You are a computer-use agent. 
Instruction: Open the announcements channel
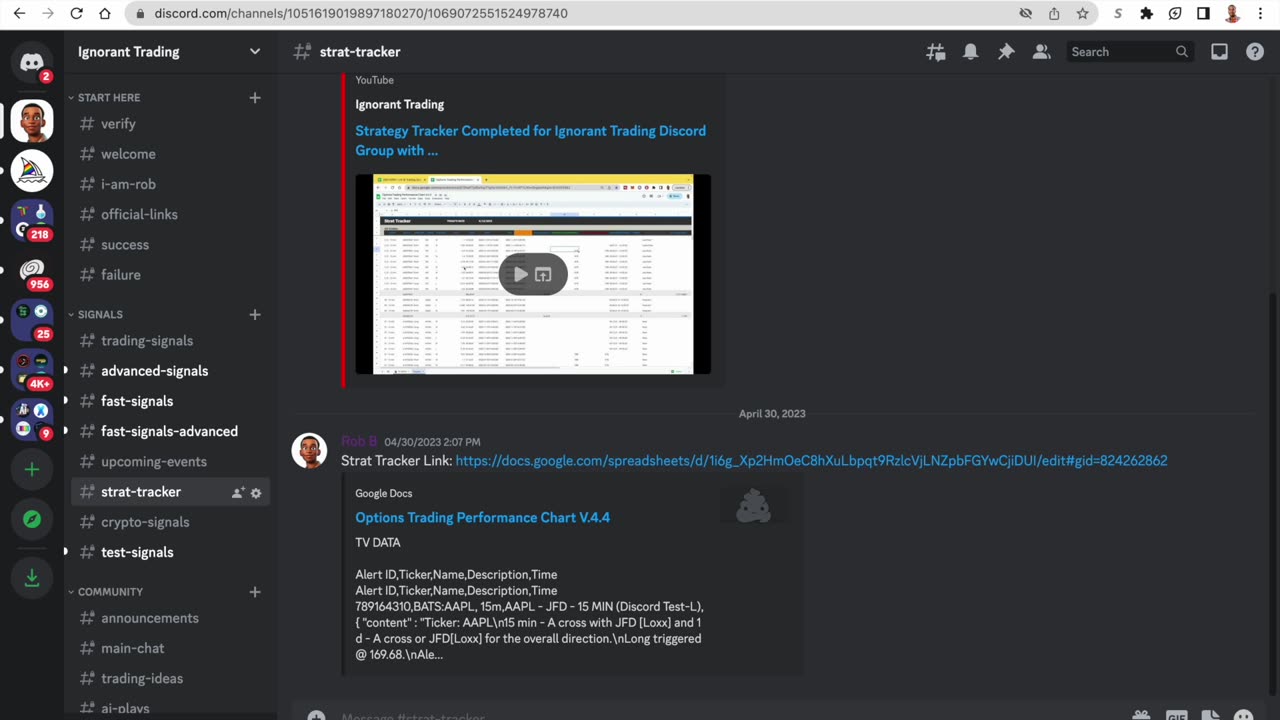(170, 618)
